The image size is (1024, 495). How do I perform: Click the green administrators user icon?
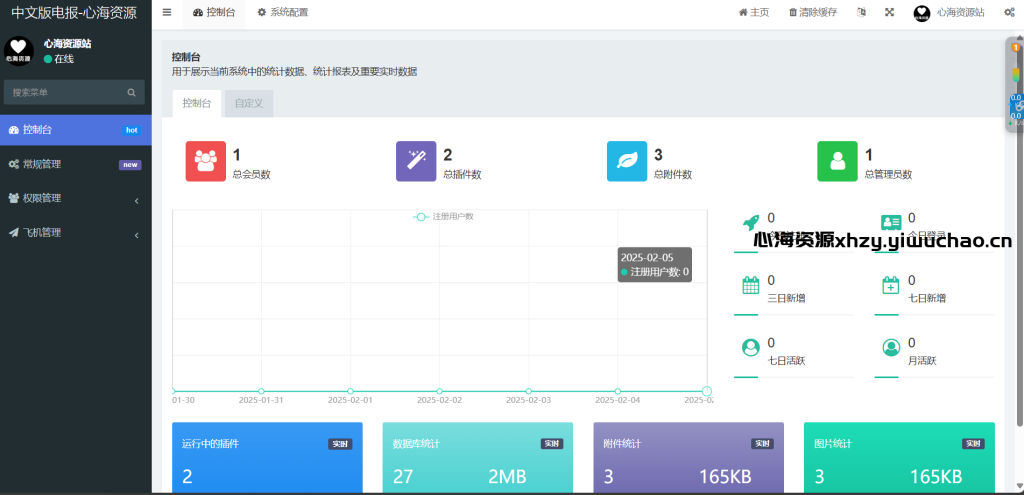[x=837, y=161]
